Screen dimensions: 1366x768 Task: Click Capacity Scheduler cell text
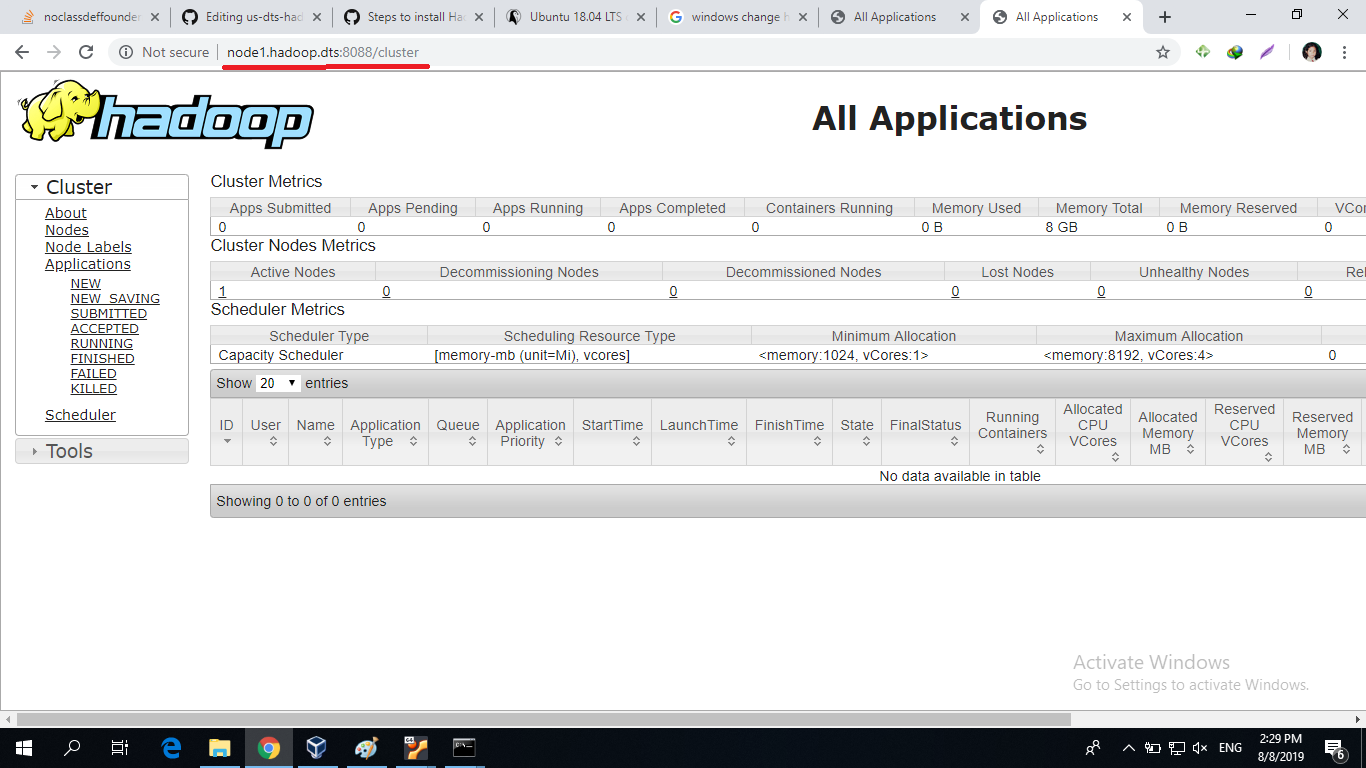coord(281,355)
